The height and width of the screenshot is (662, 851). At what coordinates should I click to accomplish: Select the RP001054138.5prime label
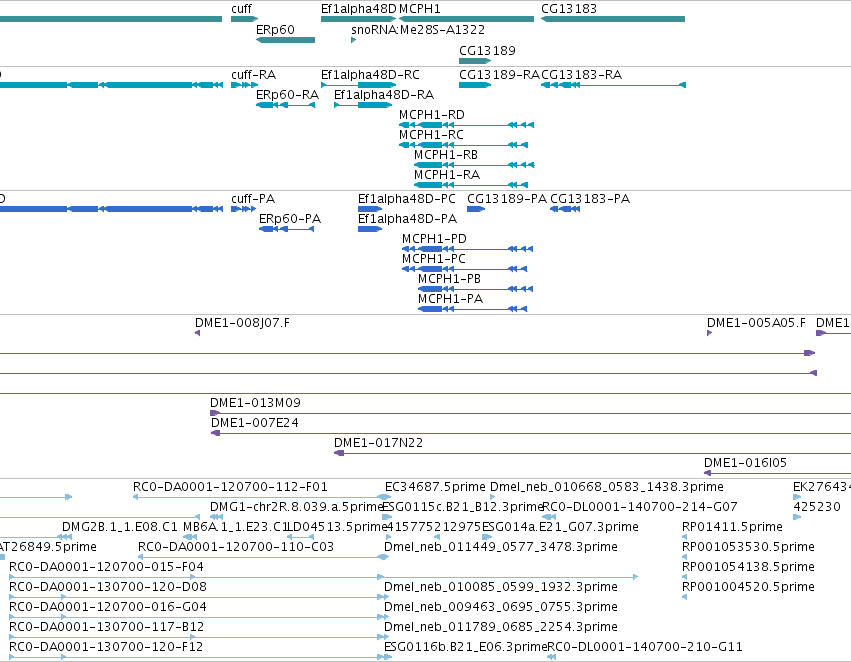coord(748,568)
